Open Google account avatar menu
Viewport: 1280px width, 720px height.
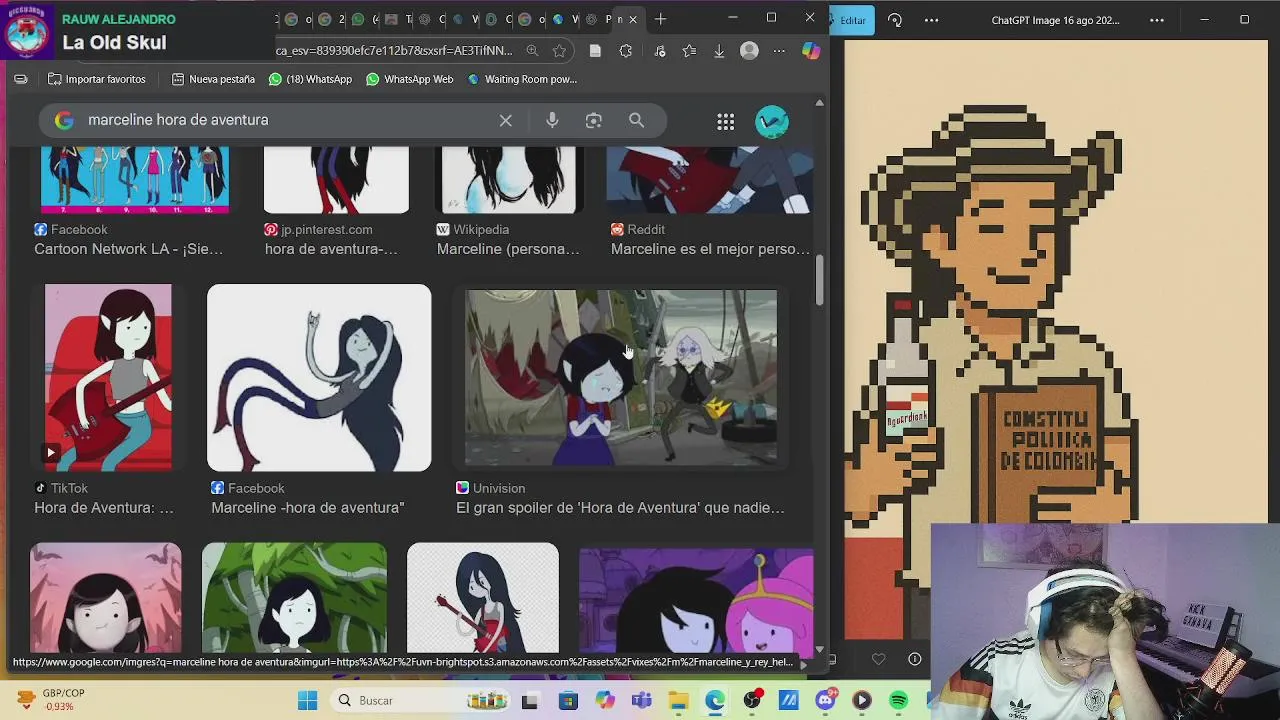772,121
